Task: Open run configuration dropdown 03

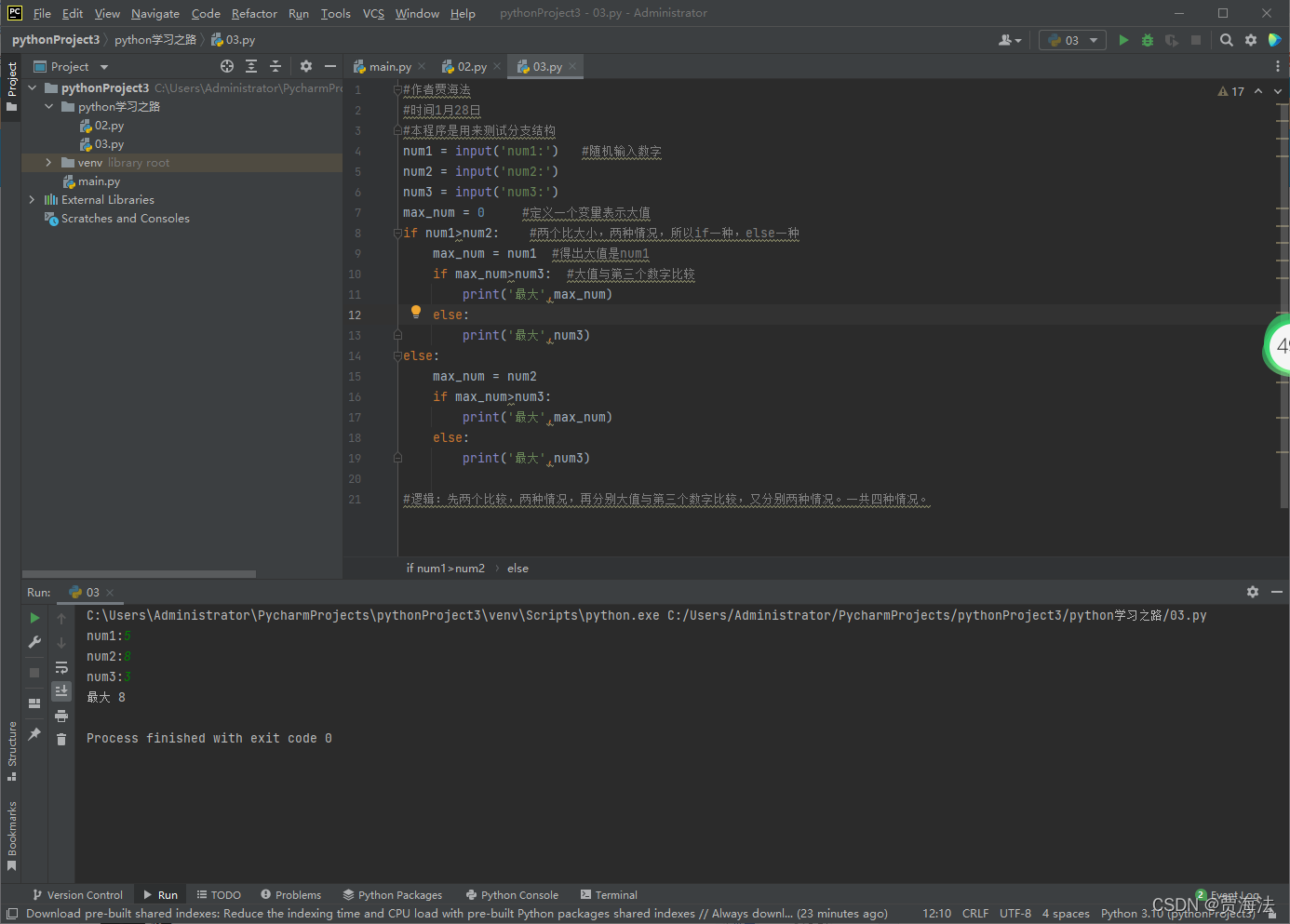Action: pos(1073,40)
